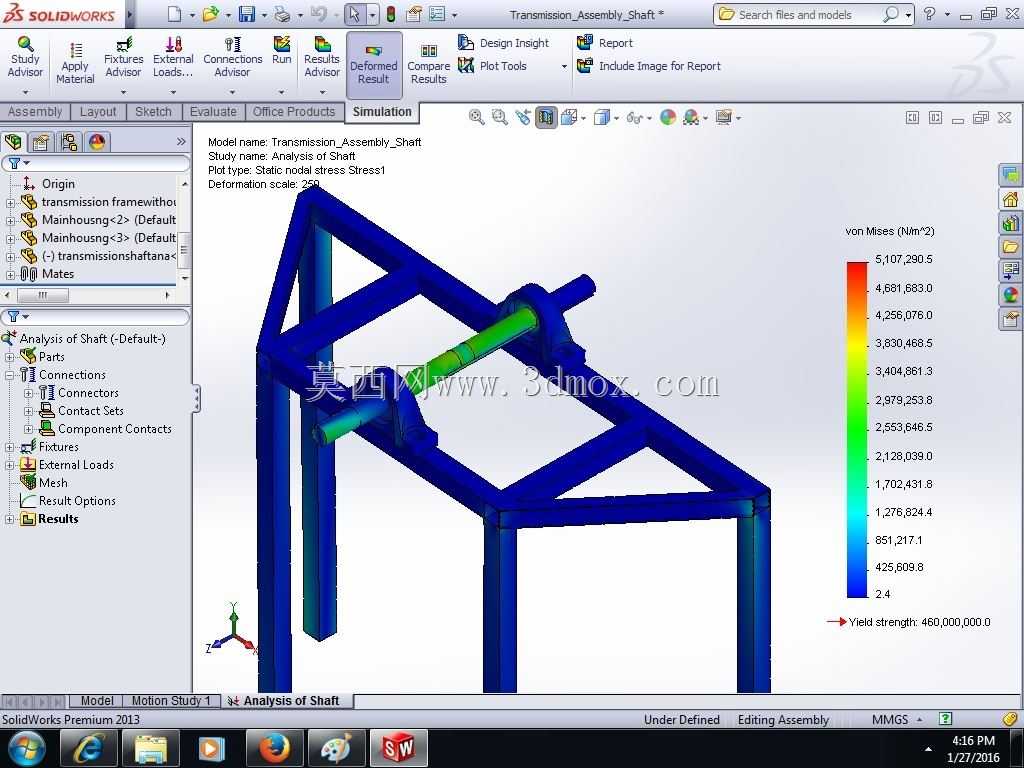Open the Edit Appearance color ball
This screenshot has width=1024, height=768.
click(x=667, y=118)
